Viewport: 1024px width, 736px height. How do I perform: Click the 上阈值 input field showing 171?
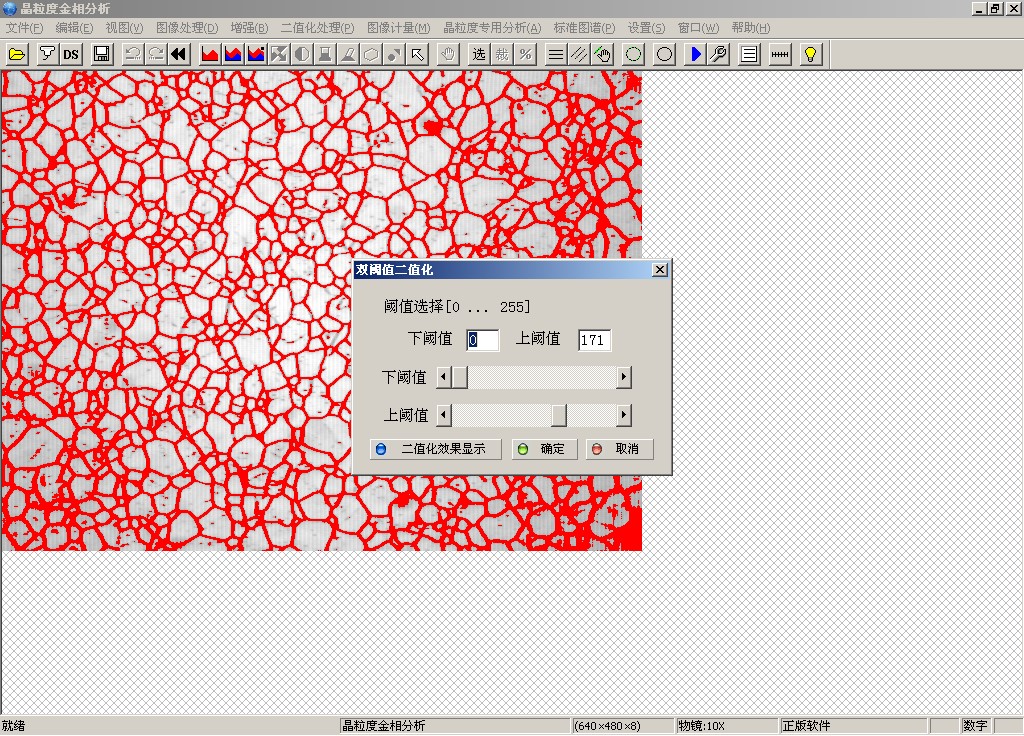click(594, 340)
